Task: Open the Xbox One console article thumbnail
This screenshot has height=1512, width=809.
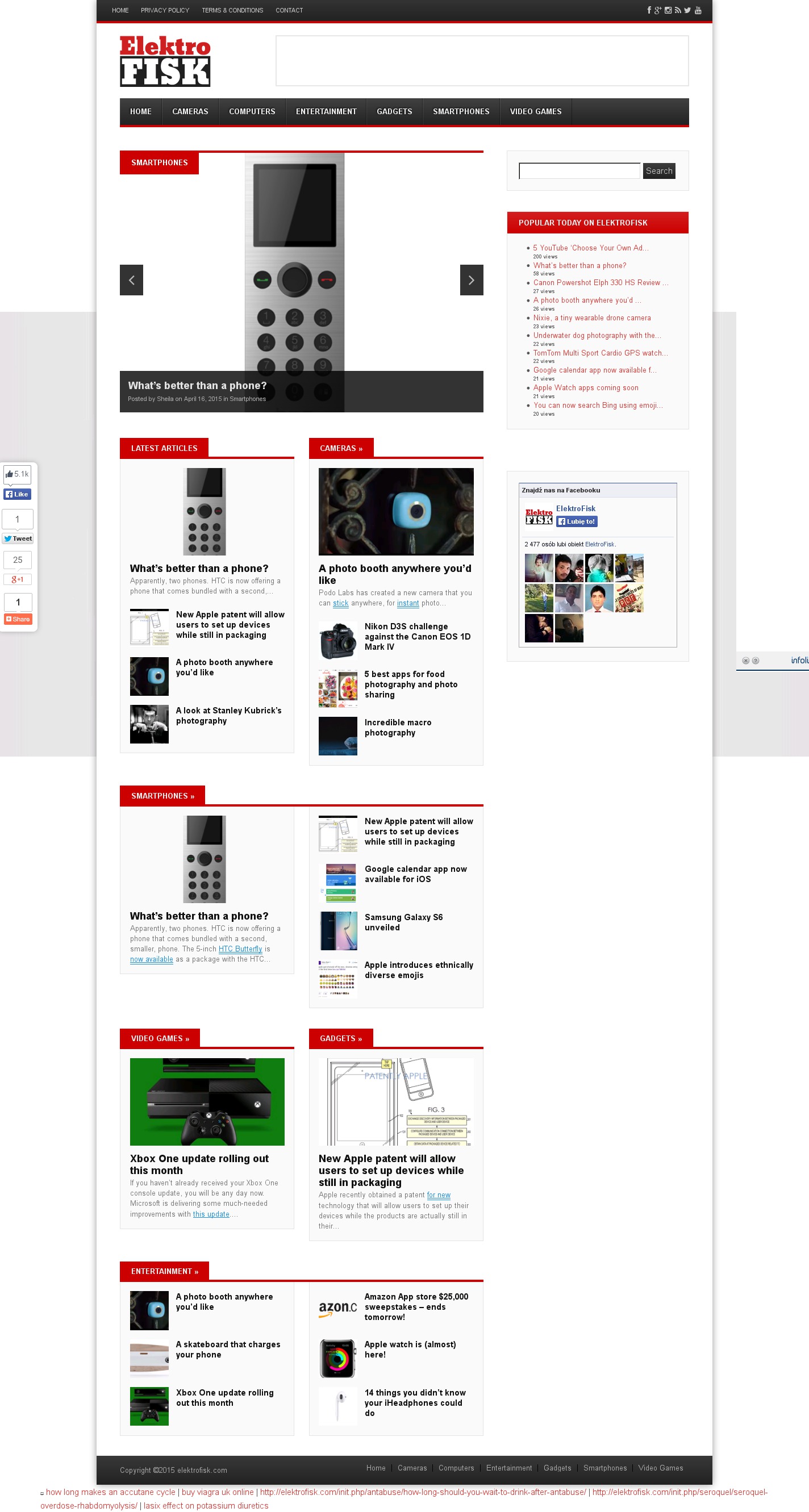Action: point(207,1101)
